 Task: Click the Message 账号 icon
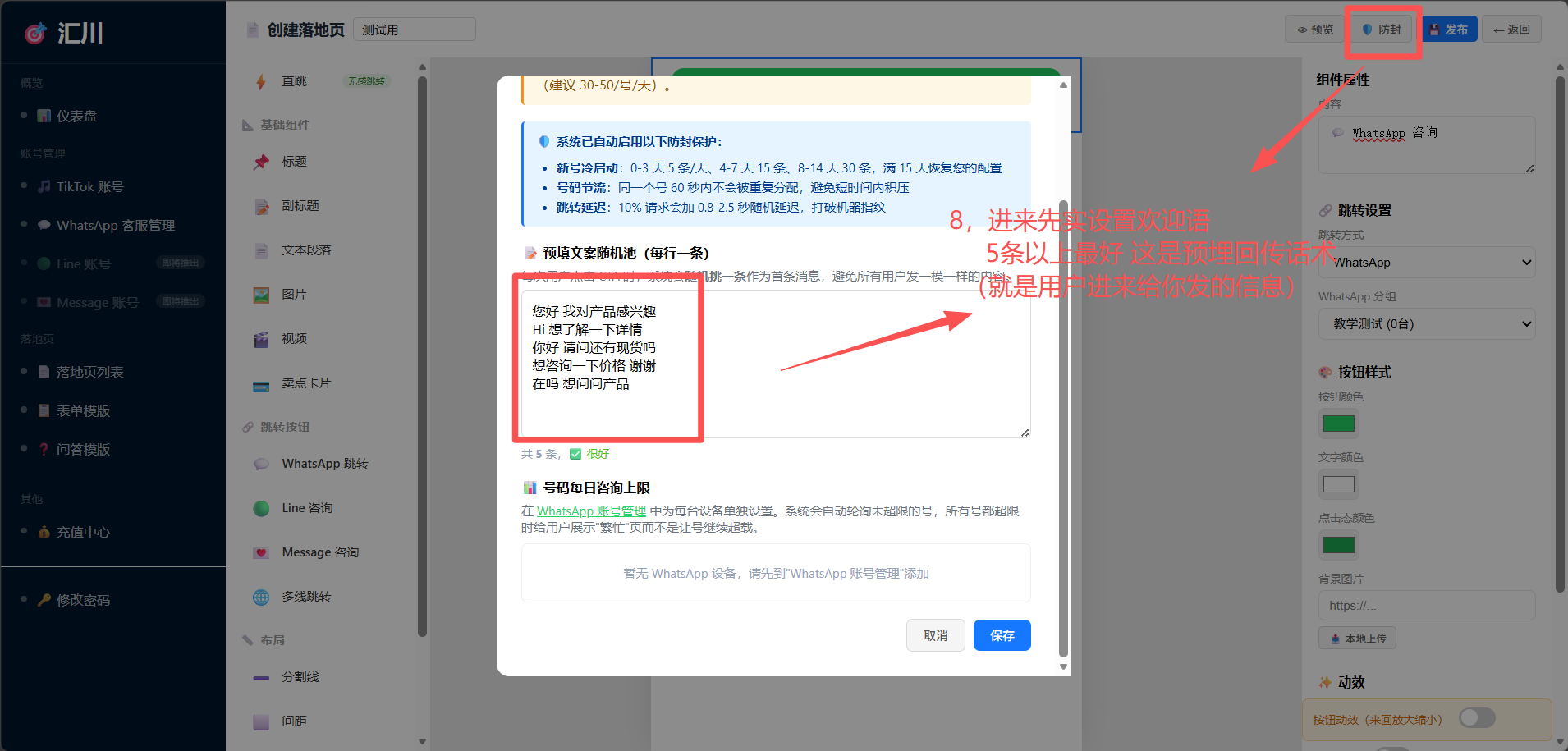44,303
